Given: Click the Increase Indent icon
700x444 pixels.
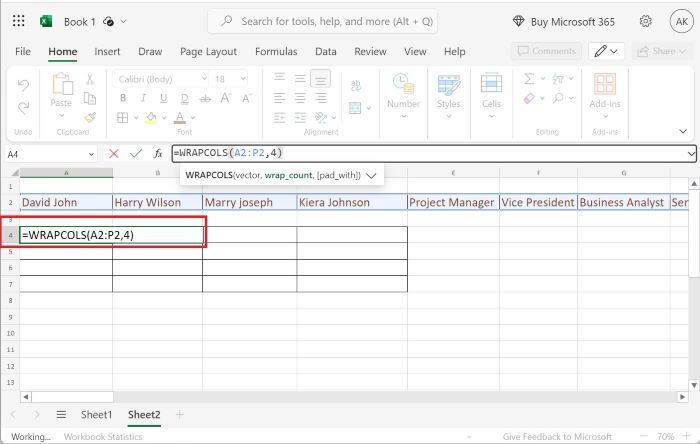Looking at the screenshot, I should coord(300,117).
